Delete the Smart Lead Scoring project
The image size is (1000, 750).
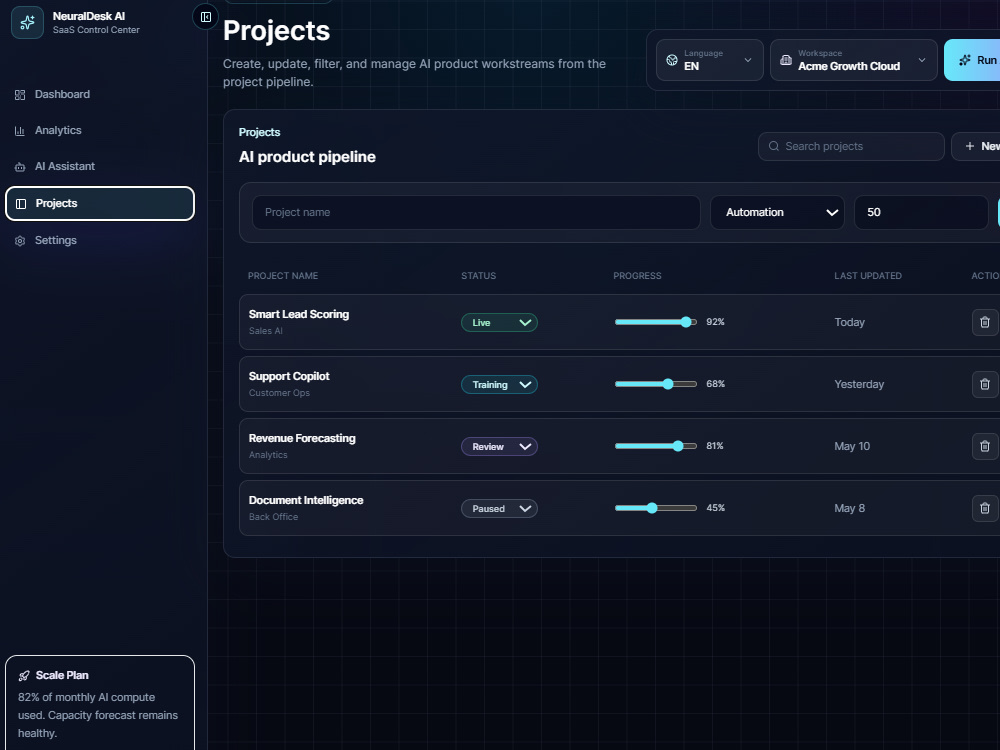tap(985, 322)
